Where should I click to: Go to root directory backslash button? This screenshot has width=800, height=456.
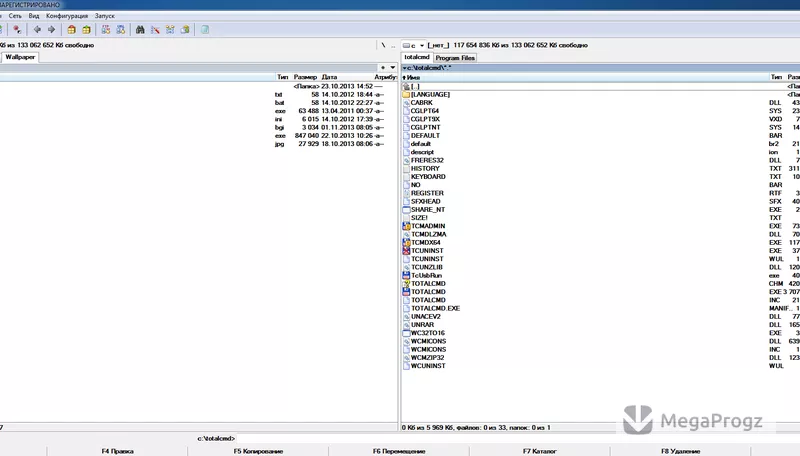click(x=383, y=45)
